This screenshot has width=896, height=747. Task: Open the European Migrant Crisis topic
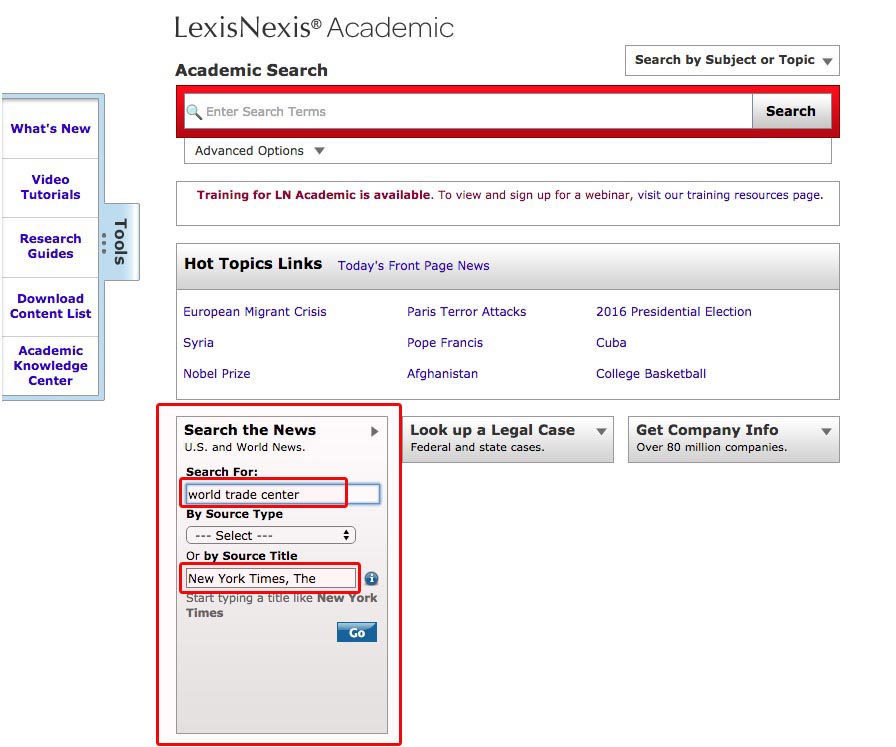255,312
